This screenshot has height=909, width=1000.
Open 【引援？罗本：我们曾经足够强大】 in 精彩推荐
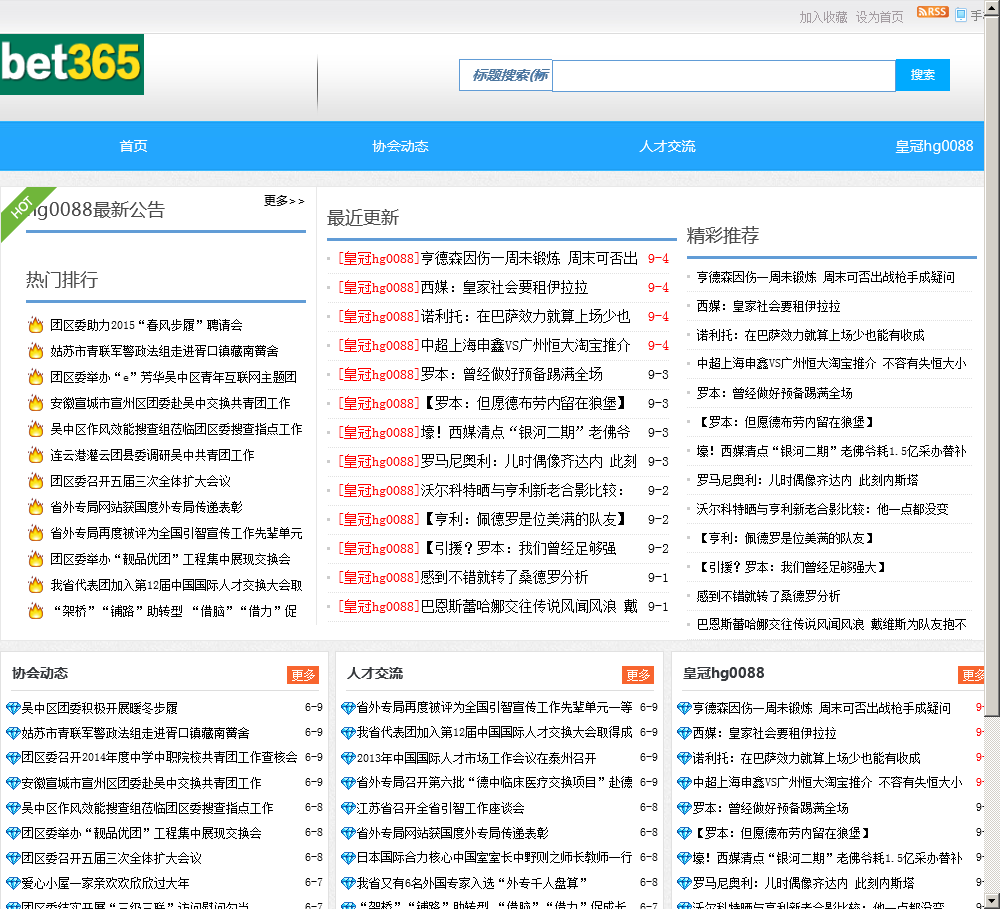[791, 567]
